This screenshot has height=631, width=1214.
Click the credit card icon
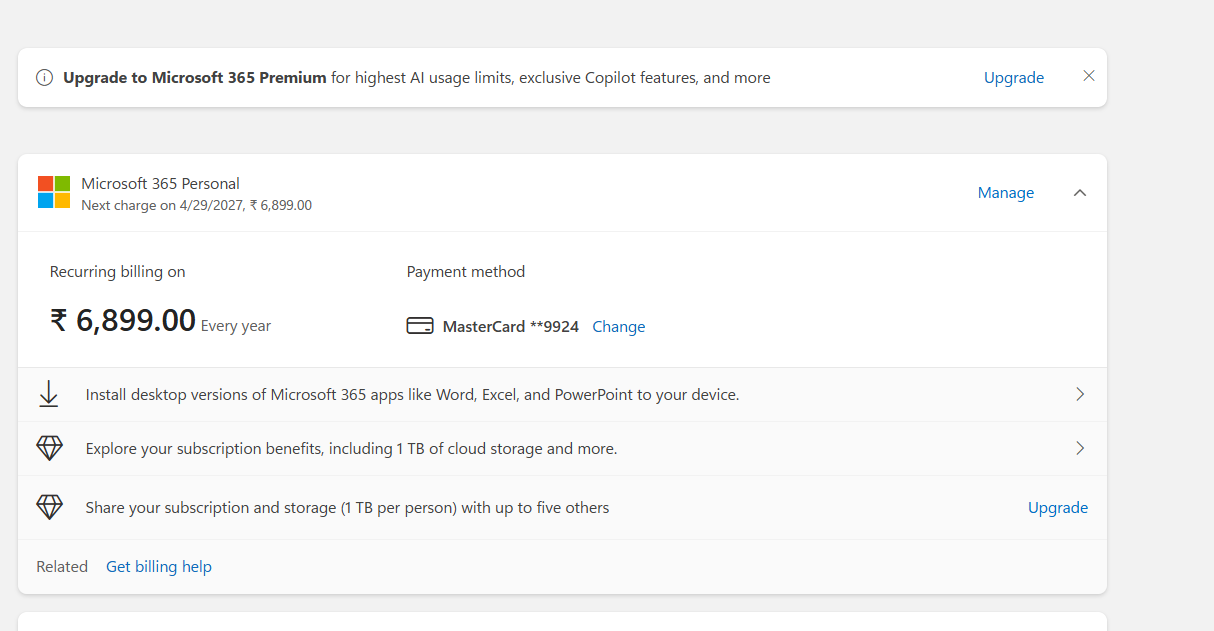[420, 326]
